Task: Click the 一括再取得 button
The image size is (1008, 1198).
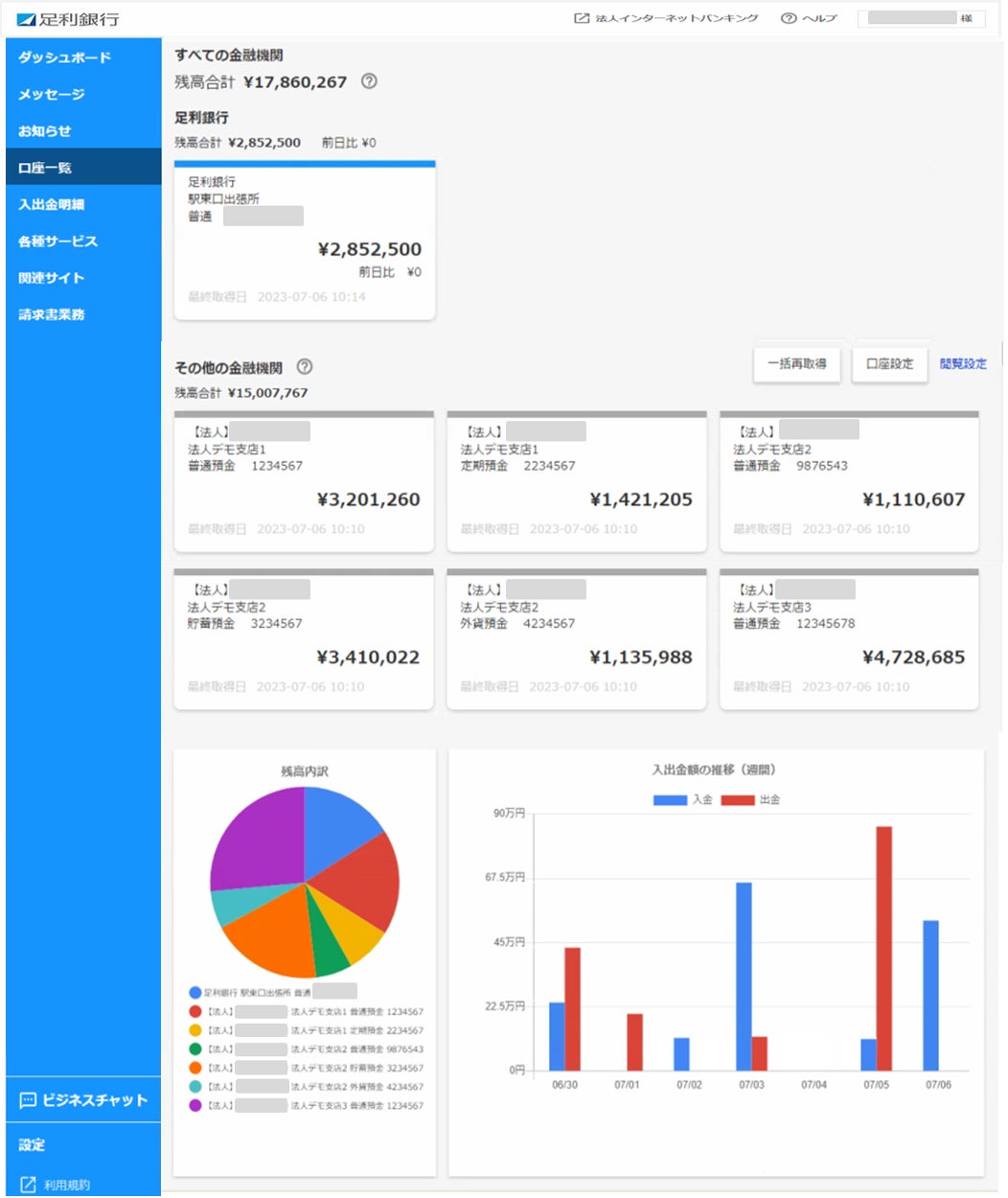Action: click(x=797, y=364)
